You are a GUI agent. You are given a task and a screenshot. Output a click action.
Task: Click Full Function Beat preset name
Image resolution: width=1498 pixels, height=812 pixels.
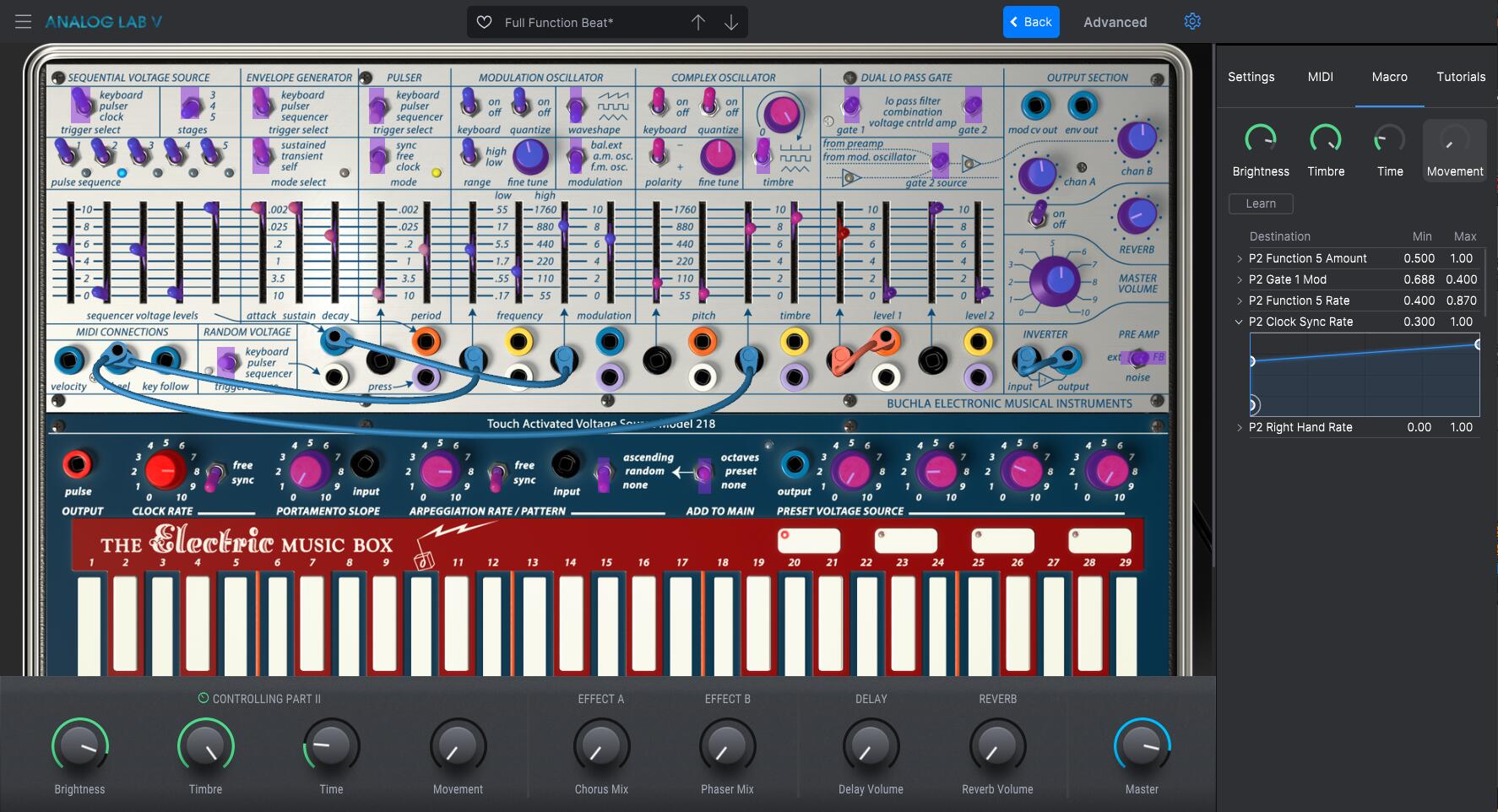pos(559,23)
